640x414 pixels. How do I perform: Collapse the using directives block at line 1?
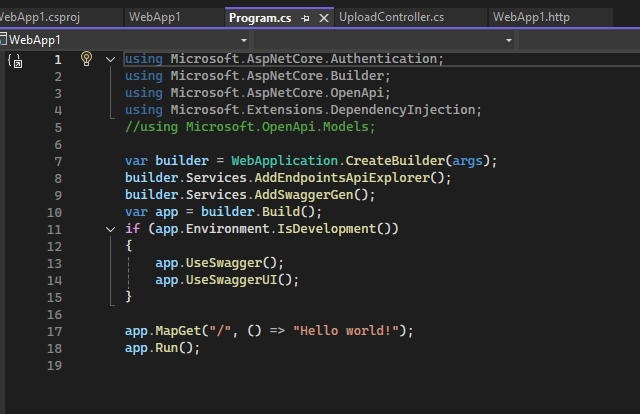[110, 60]
